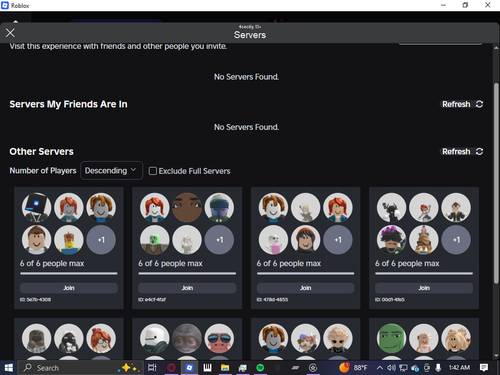Click the player-count bar of server e4cf-4faf
The image size is (500, 375).
187,274
